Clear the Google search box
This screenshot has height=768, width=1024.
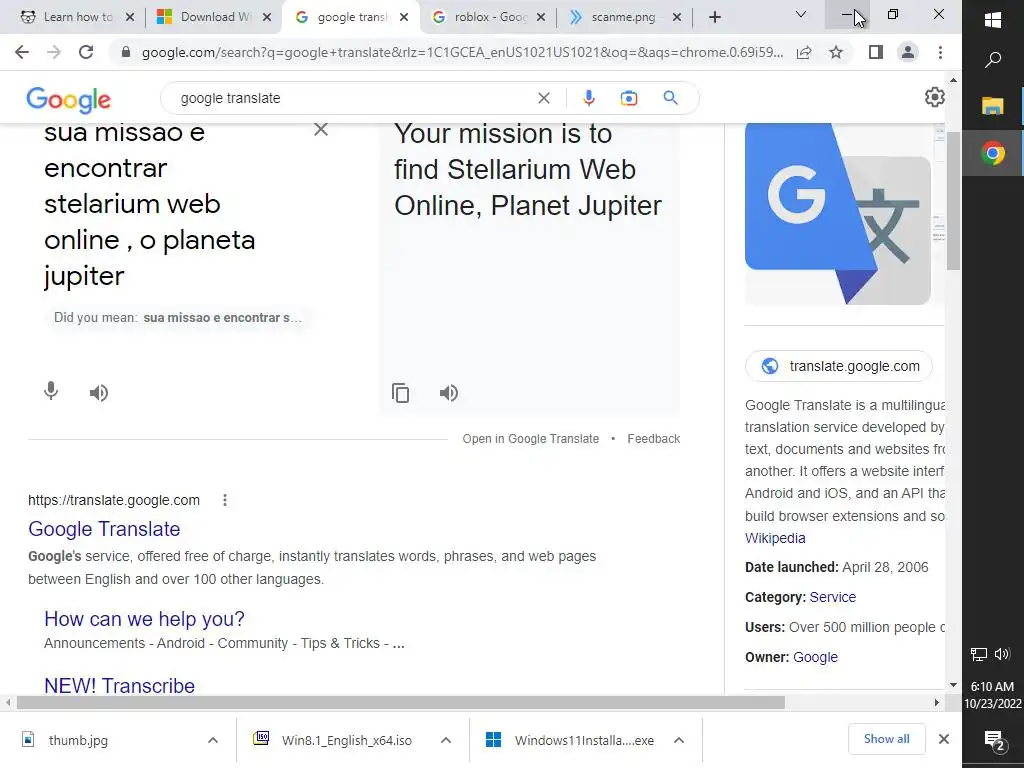coord(543,98)
